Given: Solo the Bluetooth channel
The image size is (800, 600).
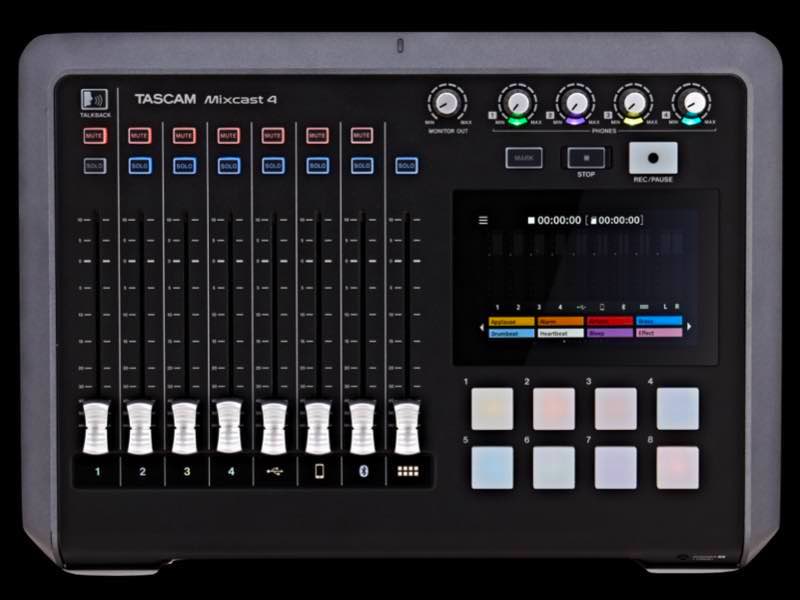Looking at the screenshot, I should [362, 166].
